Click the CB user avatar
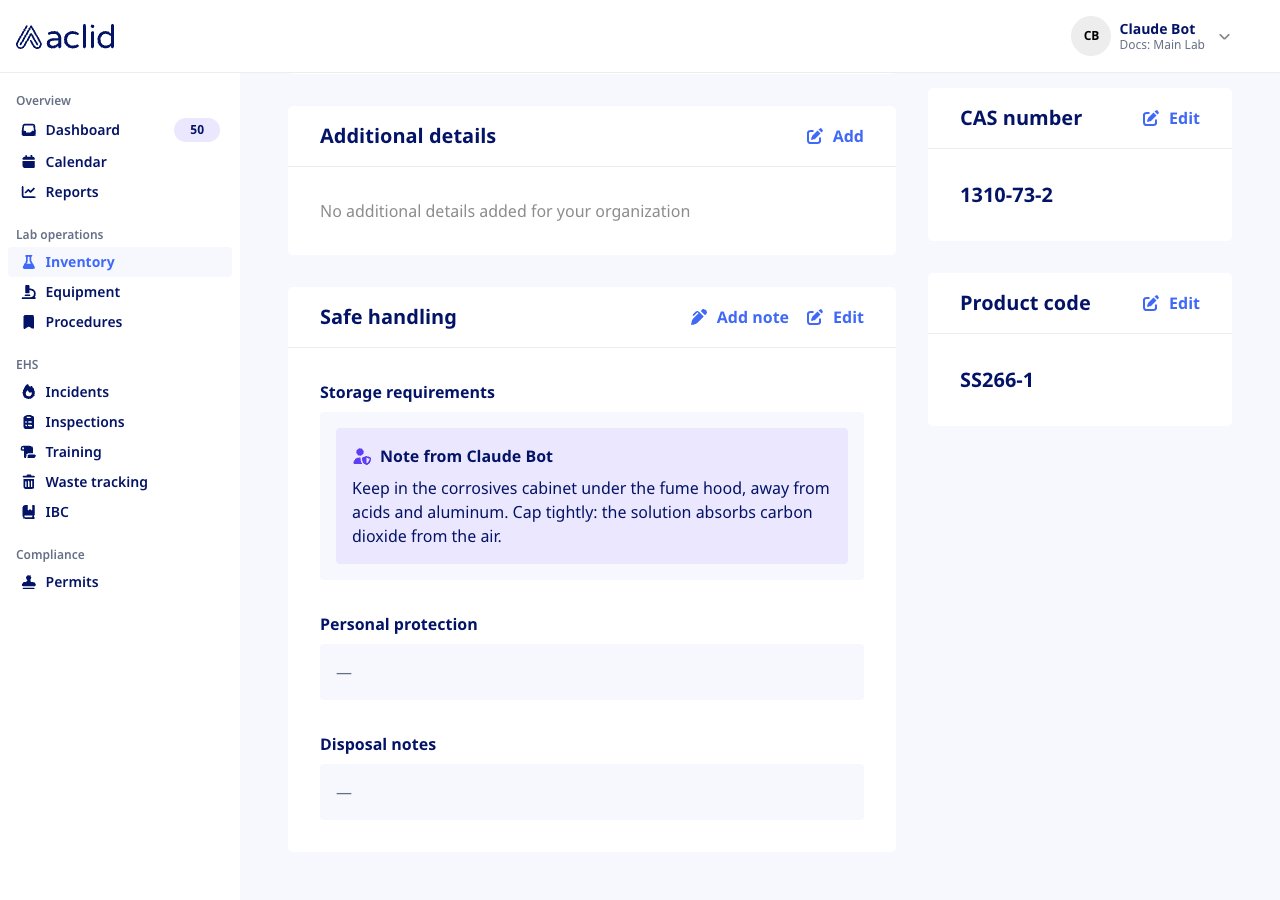 click(x=1091, y=36)
